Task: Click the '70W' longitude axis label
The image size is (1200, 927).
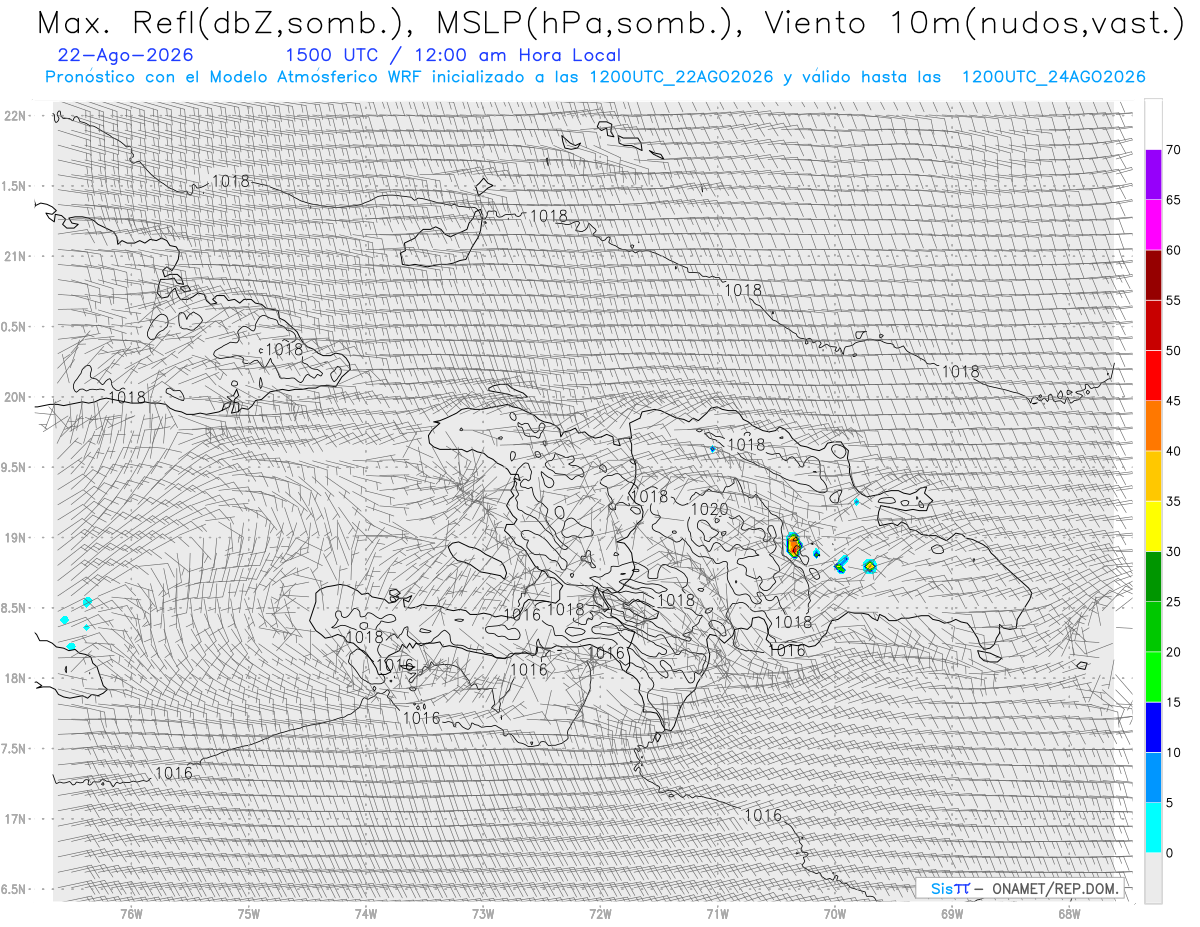Action: point(835,913)
